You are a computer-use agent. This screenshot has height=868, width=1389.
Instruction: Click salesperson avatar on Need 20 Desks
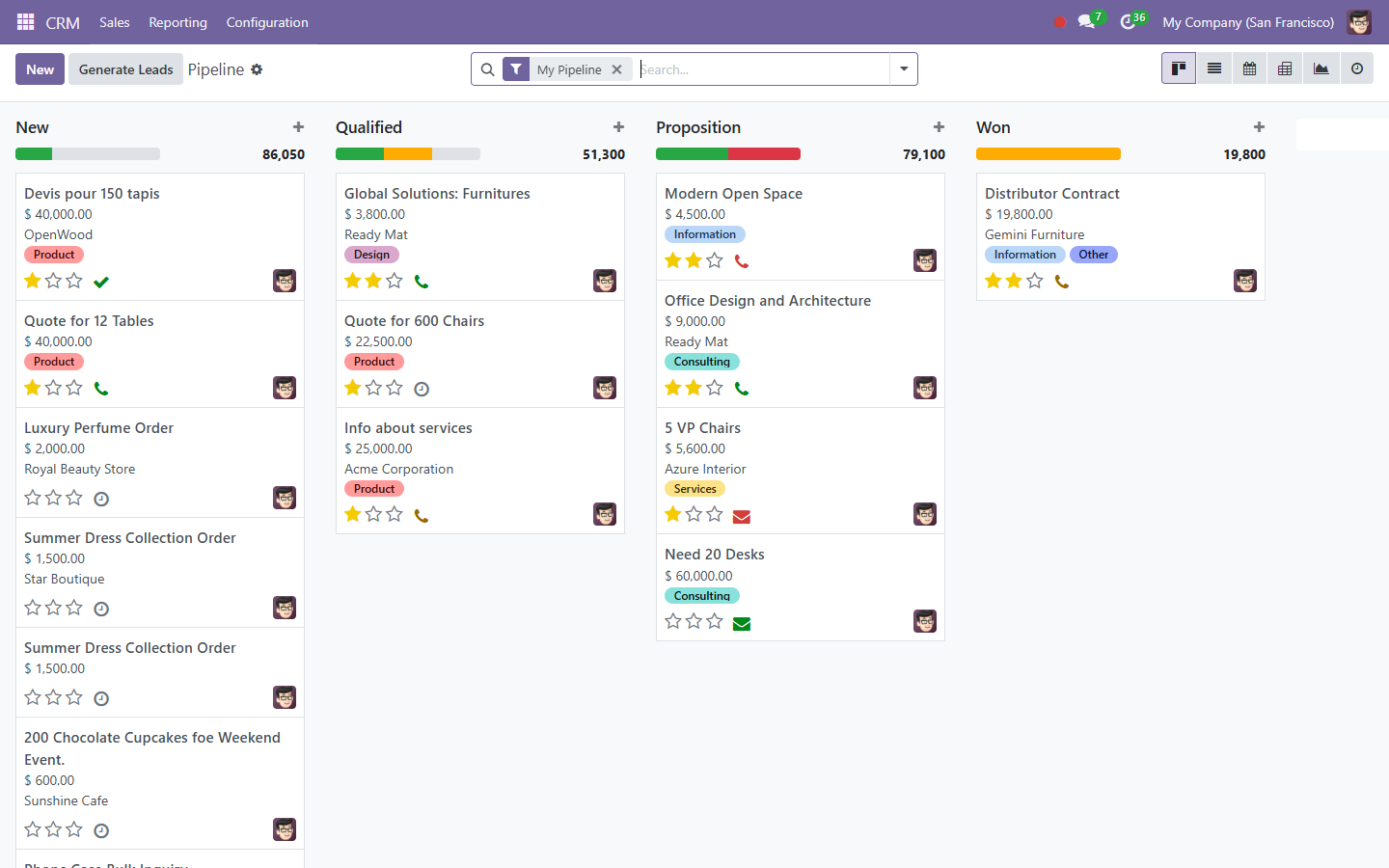tap(925, 621)
